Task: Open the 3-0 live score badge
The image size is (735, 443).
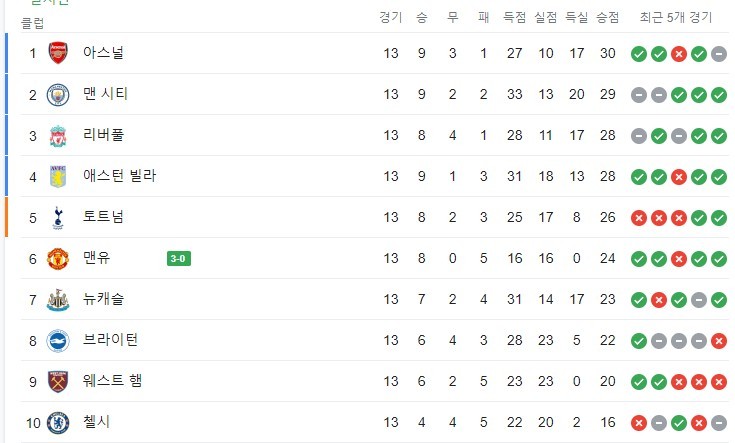Action: click(179, 259)
